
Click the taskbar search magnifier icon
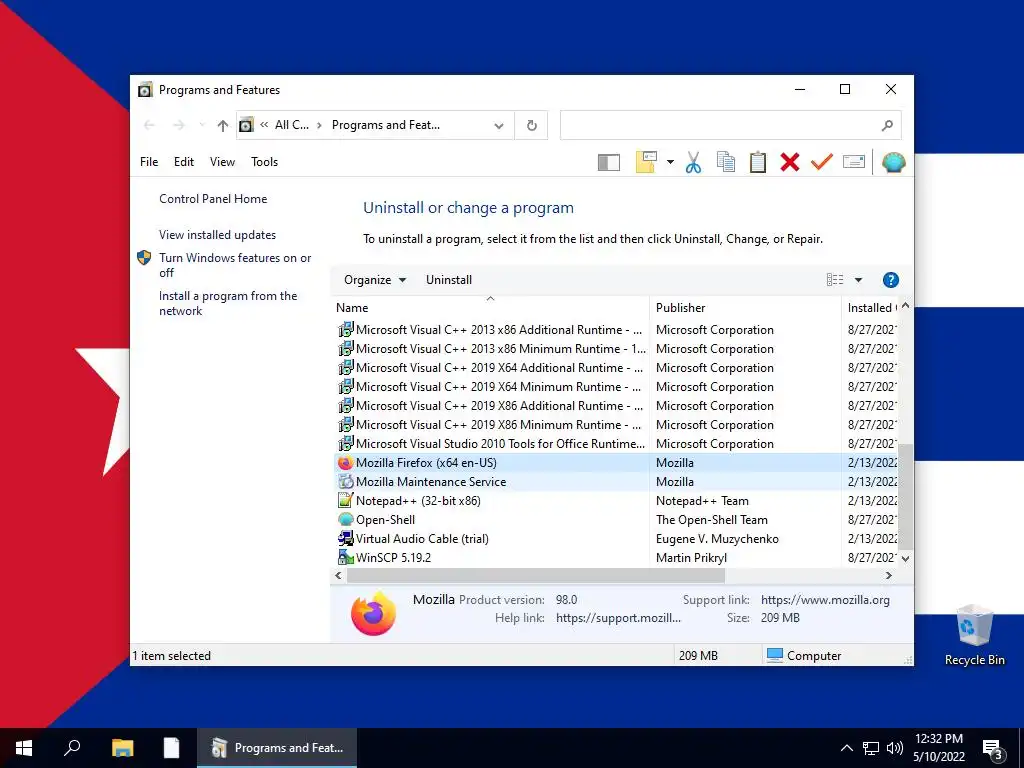(72, 748)
